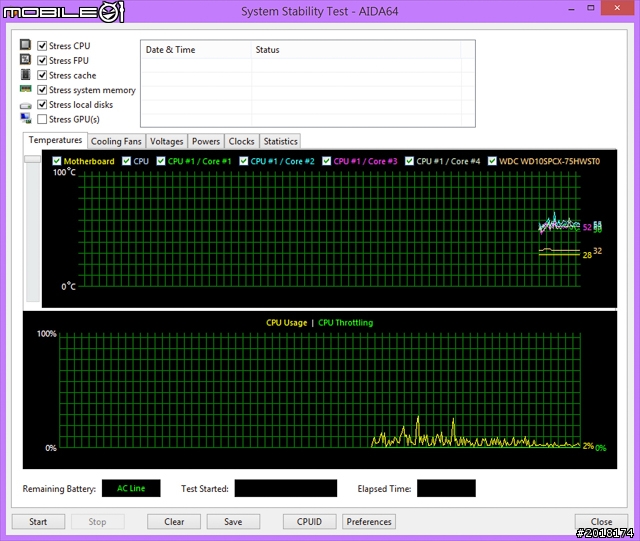Click the monitor icon beside Stress GPU(s)
This screenshot has width=640, height=541.
25,119
